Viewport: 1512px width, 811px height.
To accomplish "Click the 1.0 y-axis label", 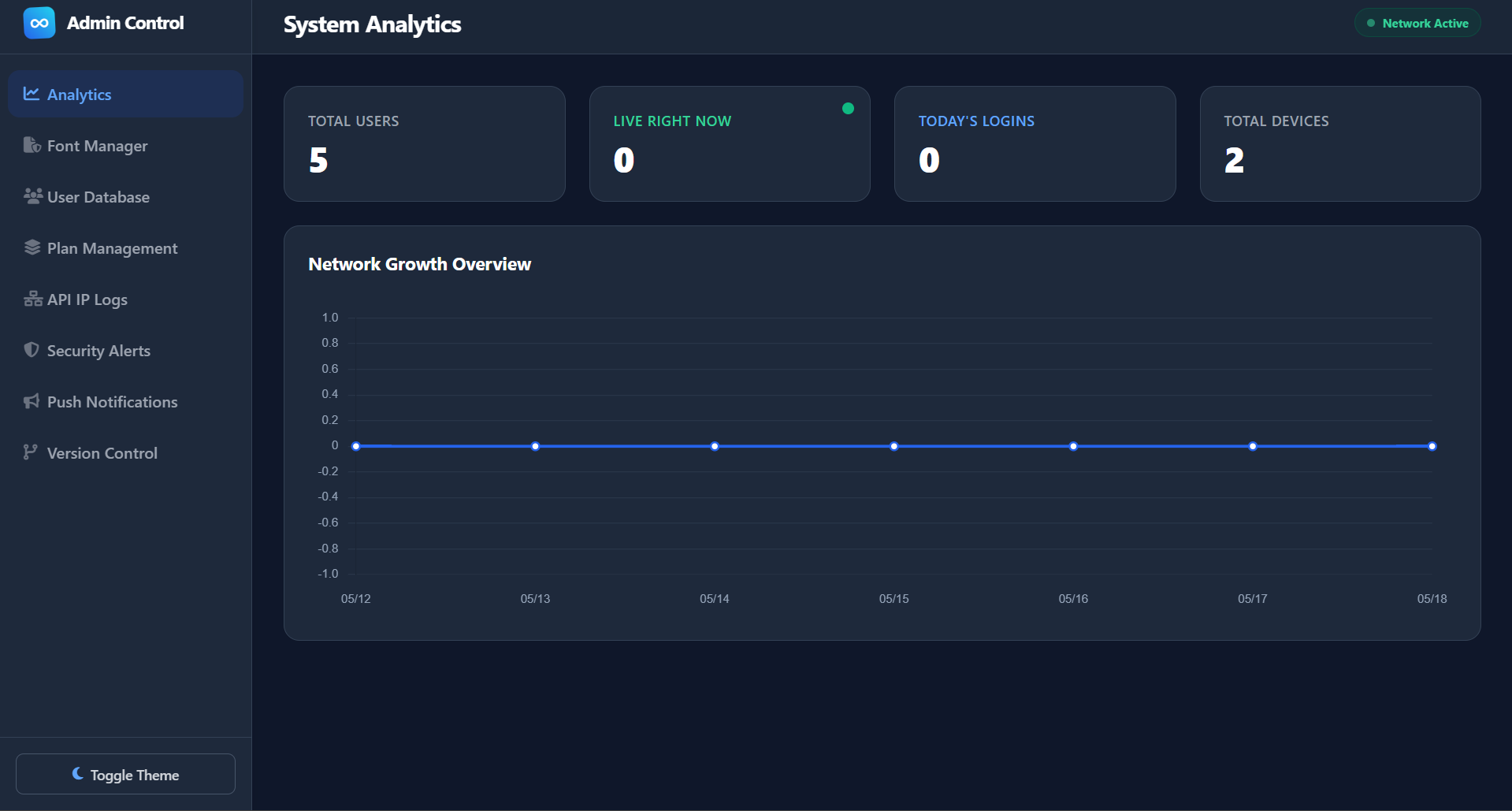I will (x=330, y=318).
